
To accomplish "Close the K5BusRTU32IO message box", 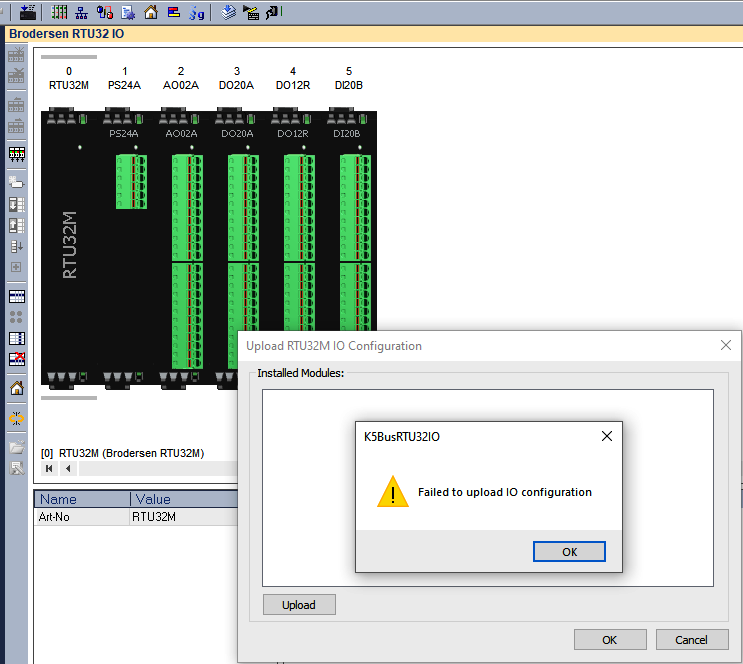I will click(607, 436).
